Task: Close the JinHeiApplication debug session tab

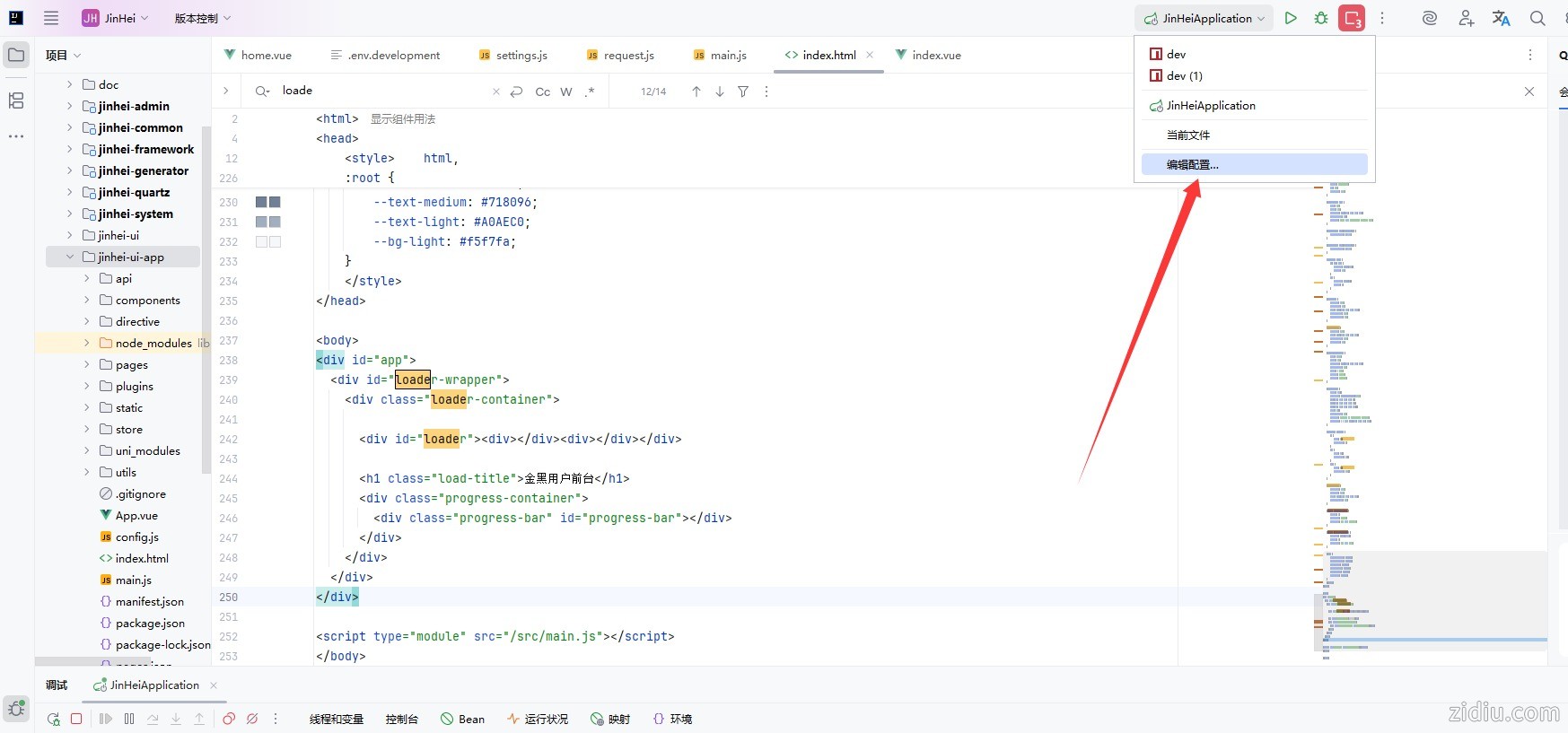Action: 214,685
